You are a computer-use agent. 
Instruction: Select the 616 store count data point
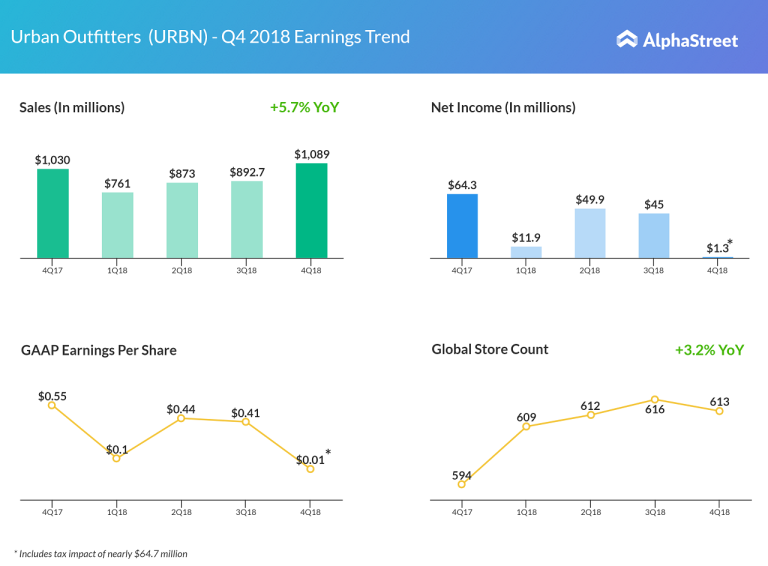[x=655, y=400]
